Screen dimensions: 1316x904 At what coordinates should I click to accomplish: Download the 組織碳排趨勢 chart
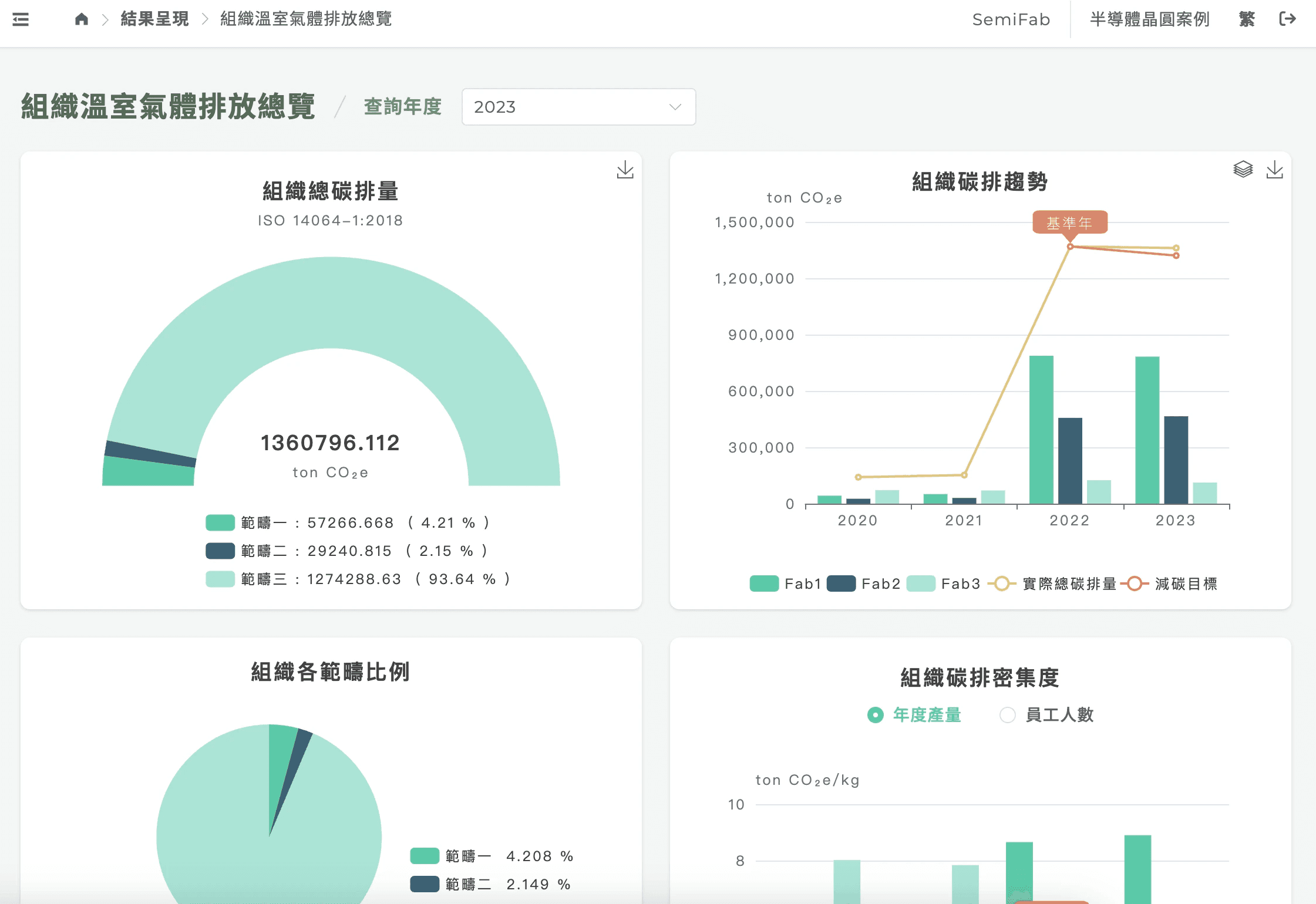pos(1274,170)
